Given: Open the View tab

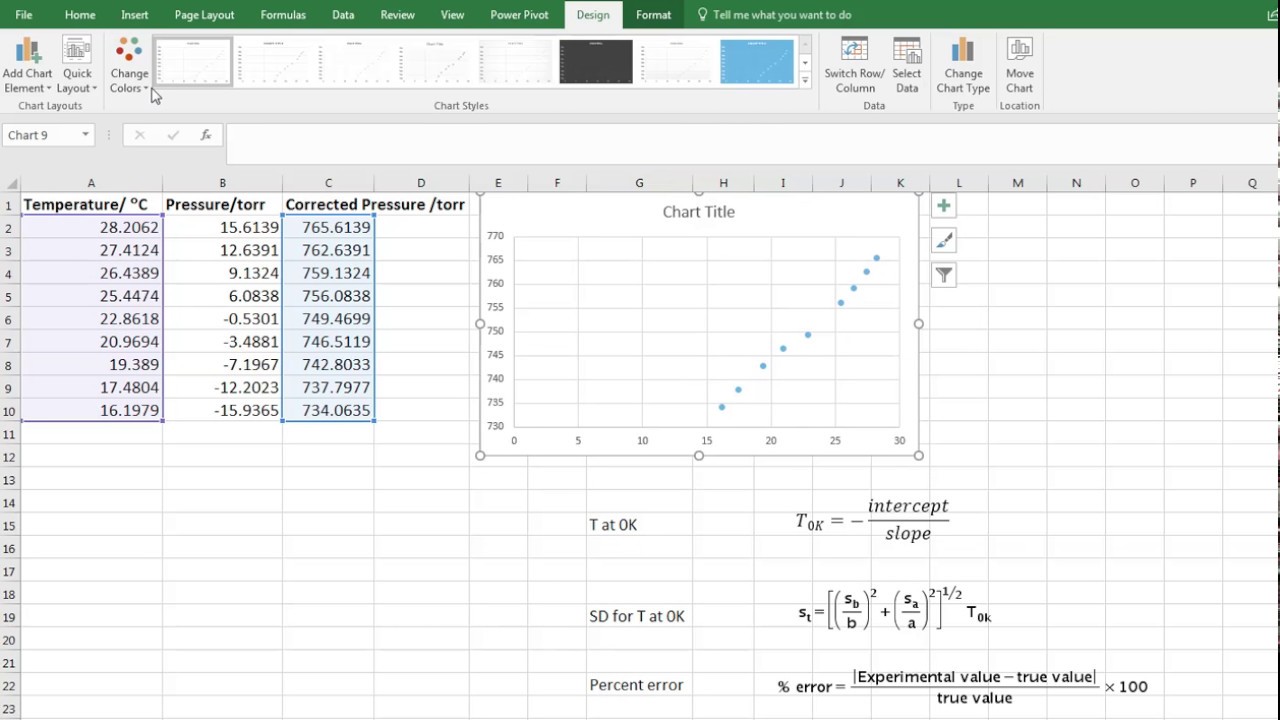Looking at the screenshot, I should (452, 15).
